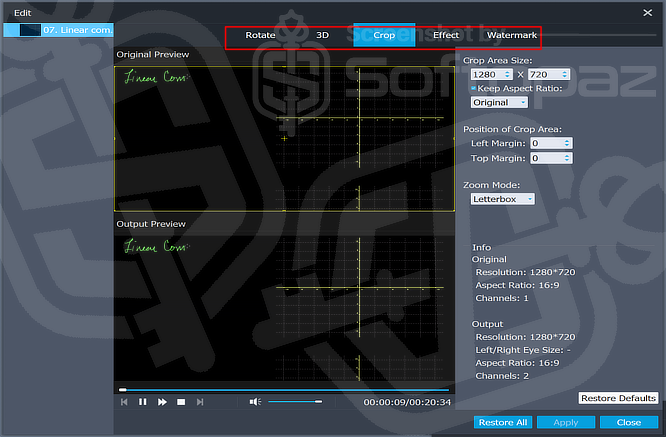Step the crop width spinner arrows
This screenshot has height=437, width=666.
click(508, 75)
